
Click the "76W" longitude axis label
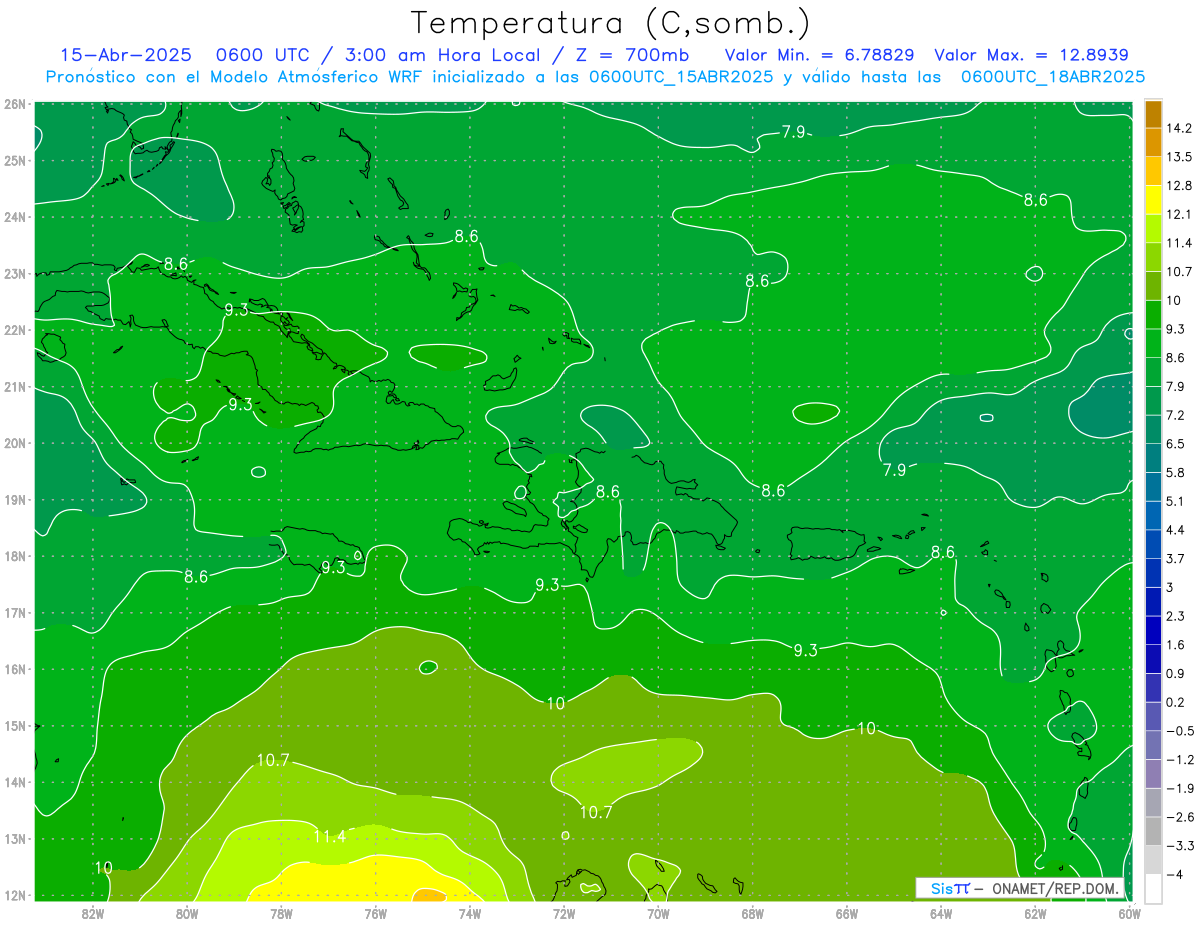[x=375, y=913]
